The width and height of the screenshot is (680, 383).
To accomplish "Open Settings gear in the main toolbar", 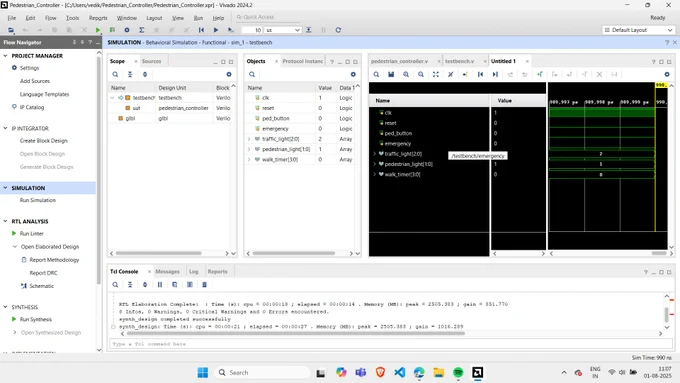I will (127, 30).
